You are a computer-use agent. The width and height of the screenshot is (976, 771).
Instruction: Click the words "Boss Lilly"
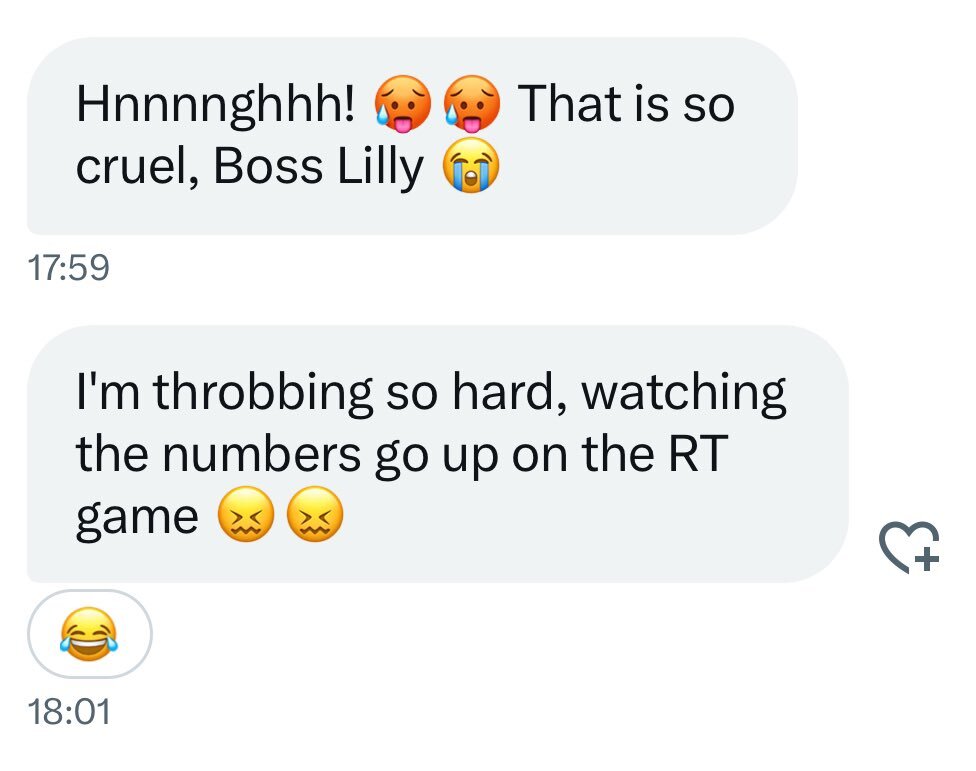pyautogui.click(x=318, y=167)
